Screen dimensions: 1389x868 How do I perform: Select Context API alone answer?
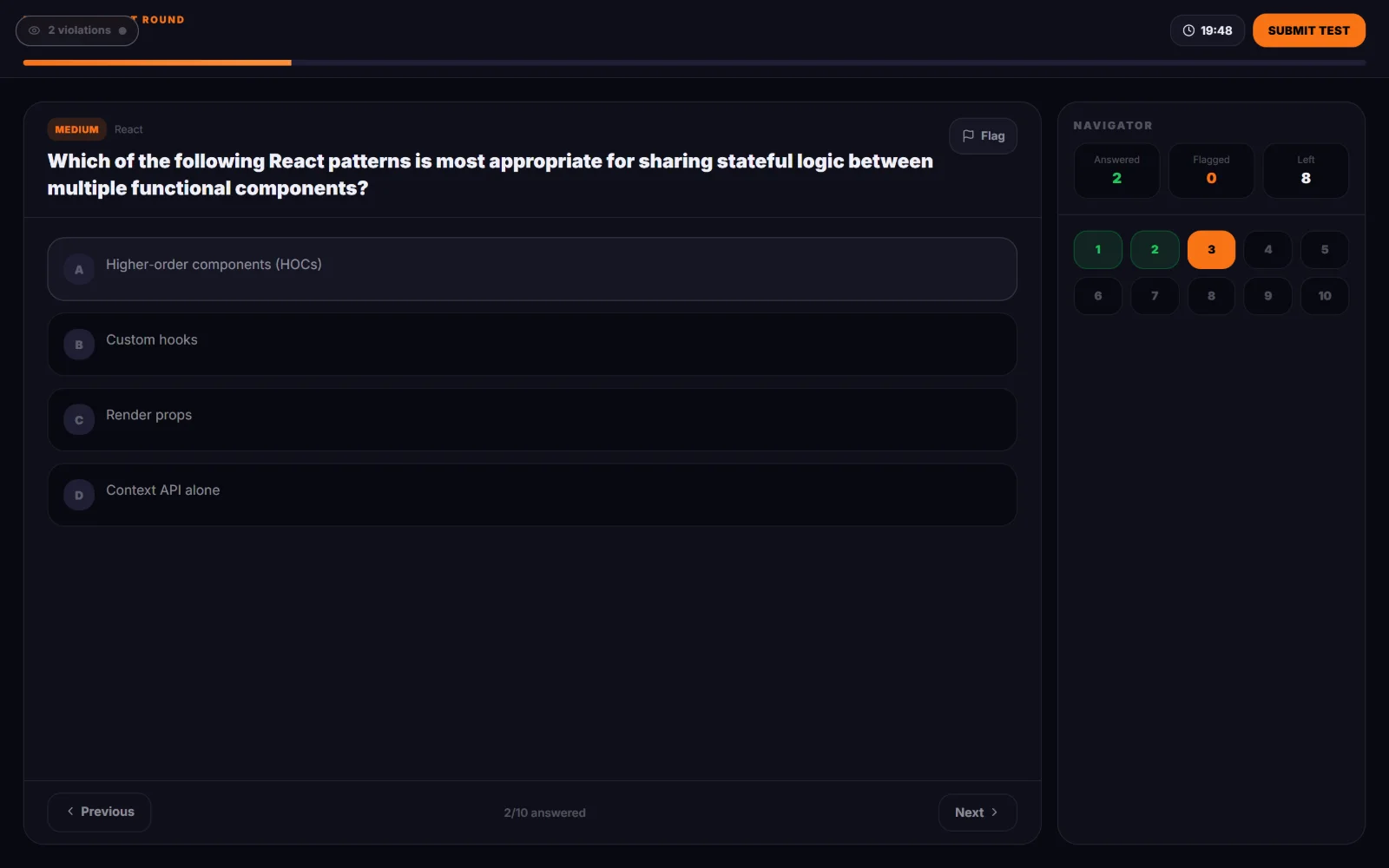pos(532,495)
